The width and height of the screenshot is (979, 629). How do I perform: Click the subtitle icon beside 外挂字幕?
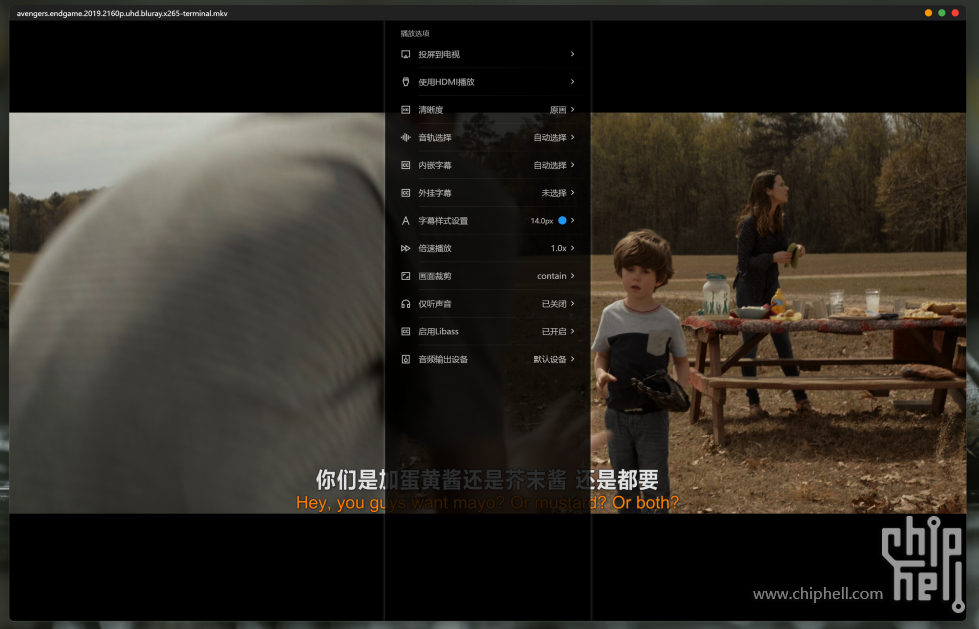[405, 193]
